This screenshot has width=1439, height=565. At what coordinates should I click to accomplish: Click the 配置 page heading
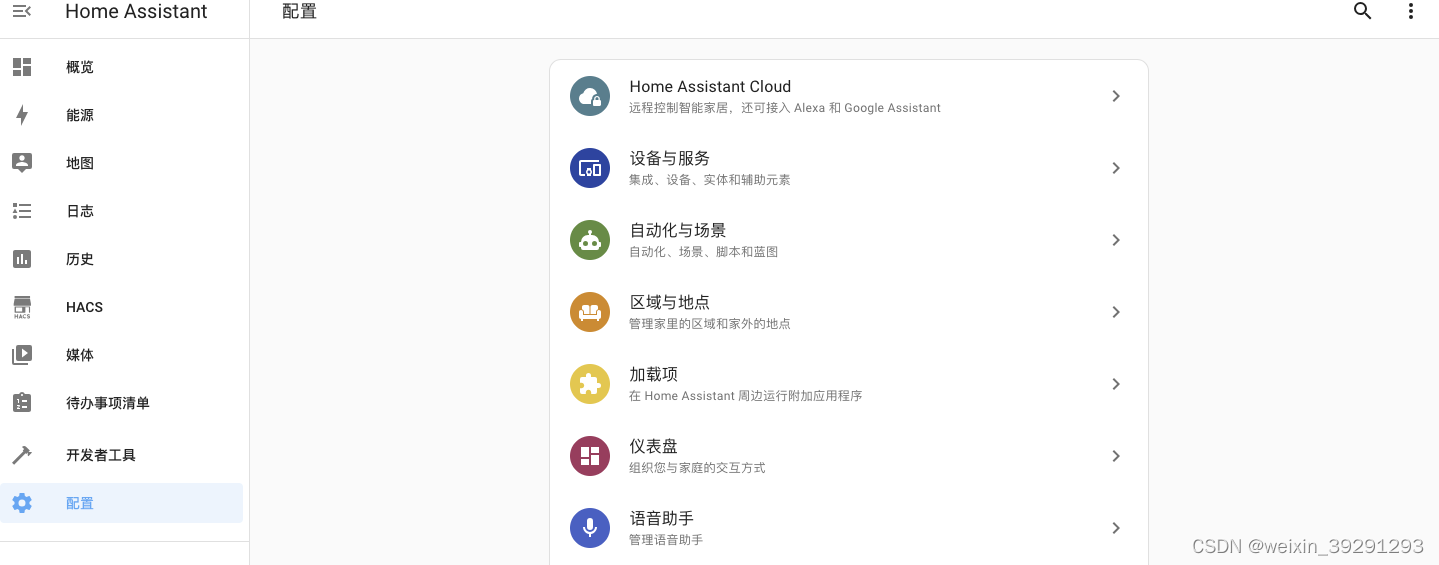pyautogui.click(x=300, y=12)
